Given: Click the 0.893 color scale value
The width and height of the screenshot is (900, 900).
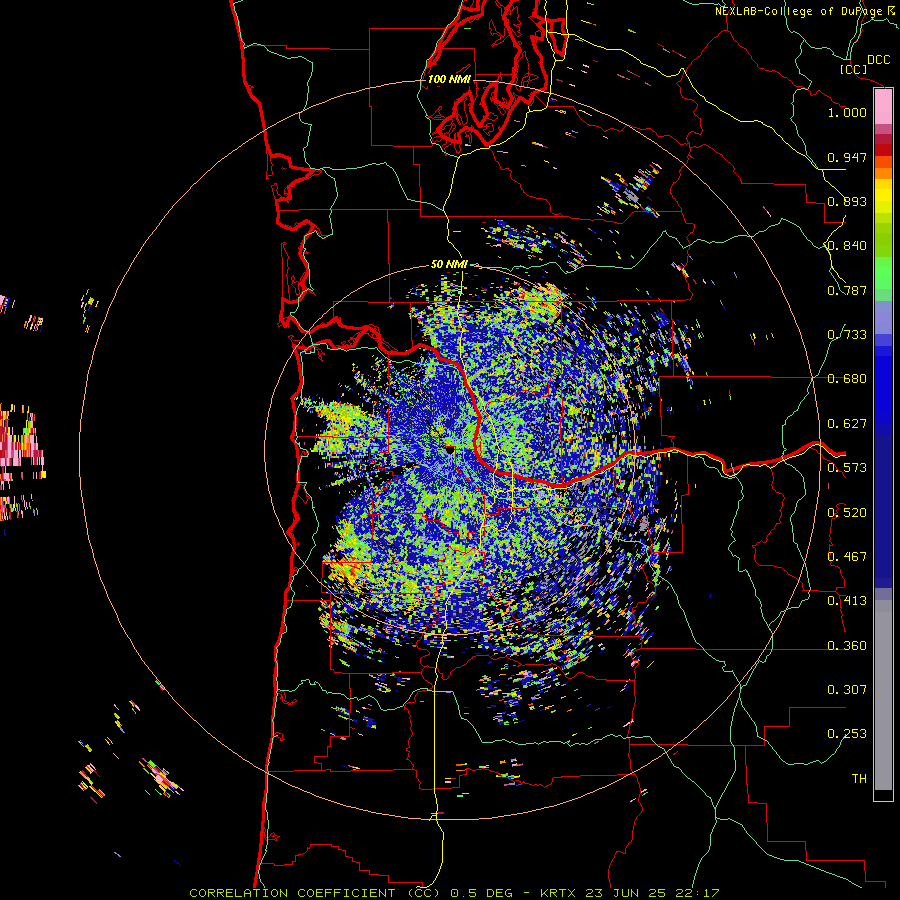Looking at the screenshot, I should [847, 201].
